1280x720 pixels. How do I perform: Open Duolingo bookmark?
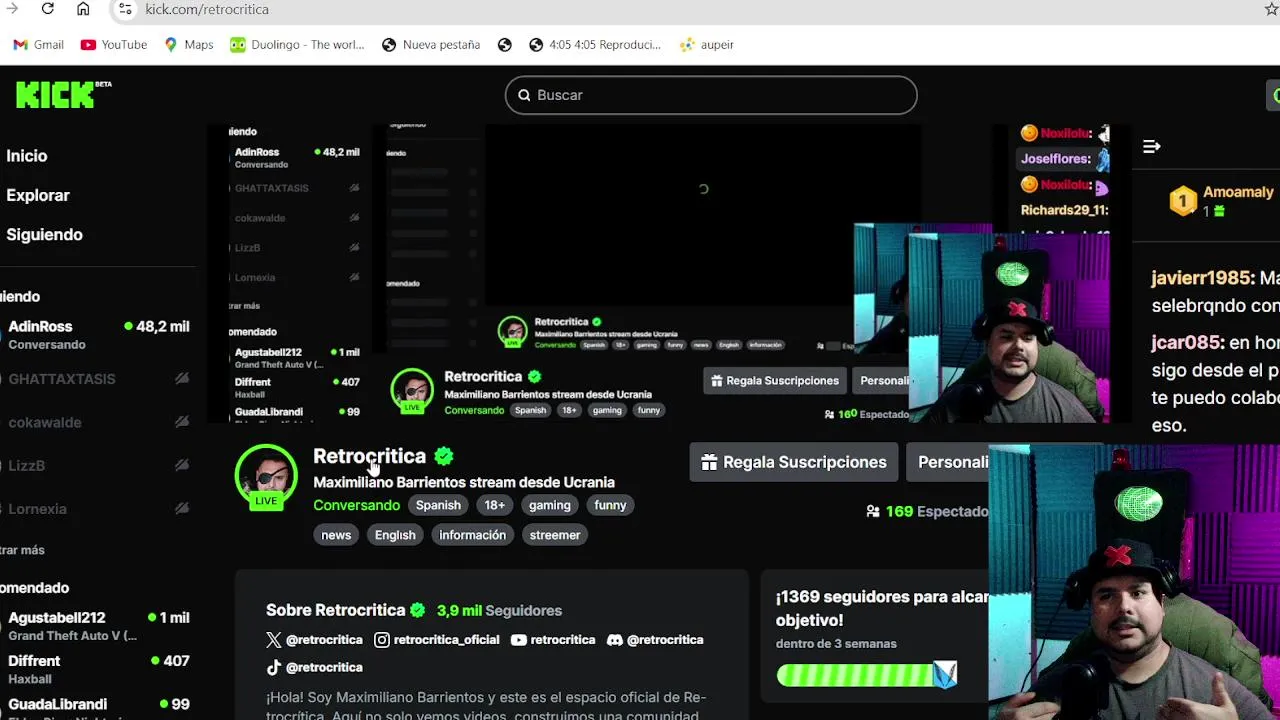[297, 45]
